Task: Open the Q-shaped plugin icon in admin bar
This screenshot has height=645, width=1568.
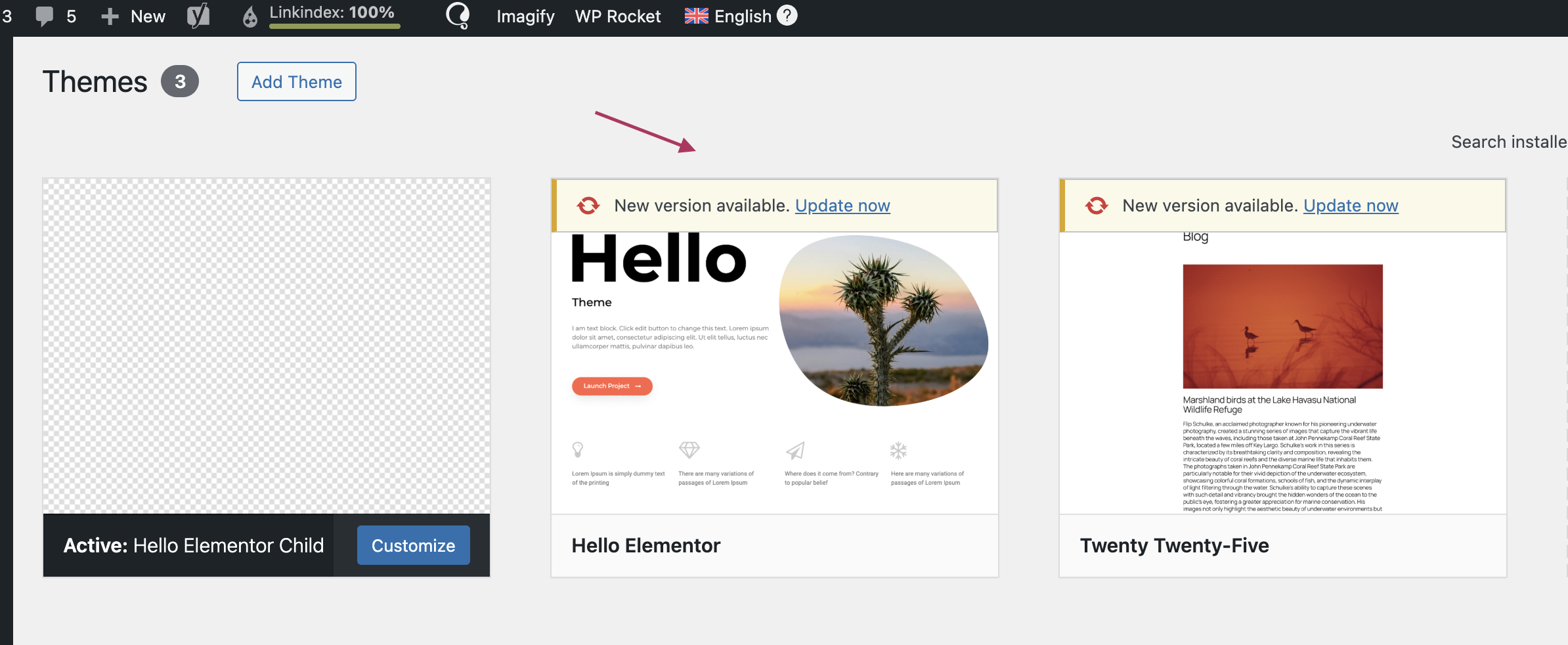Action: tap(458, 15)
